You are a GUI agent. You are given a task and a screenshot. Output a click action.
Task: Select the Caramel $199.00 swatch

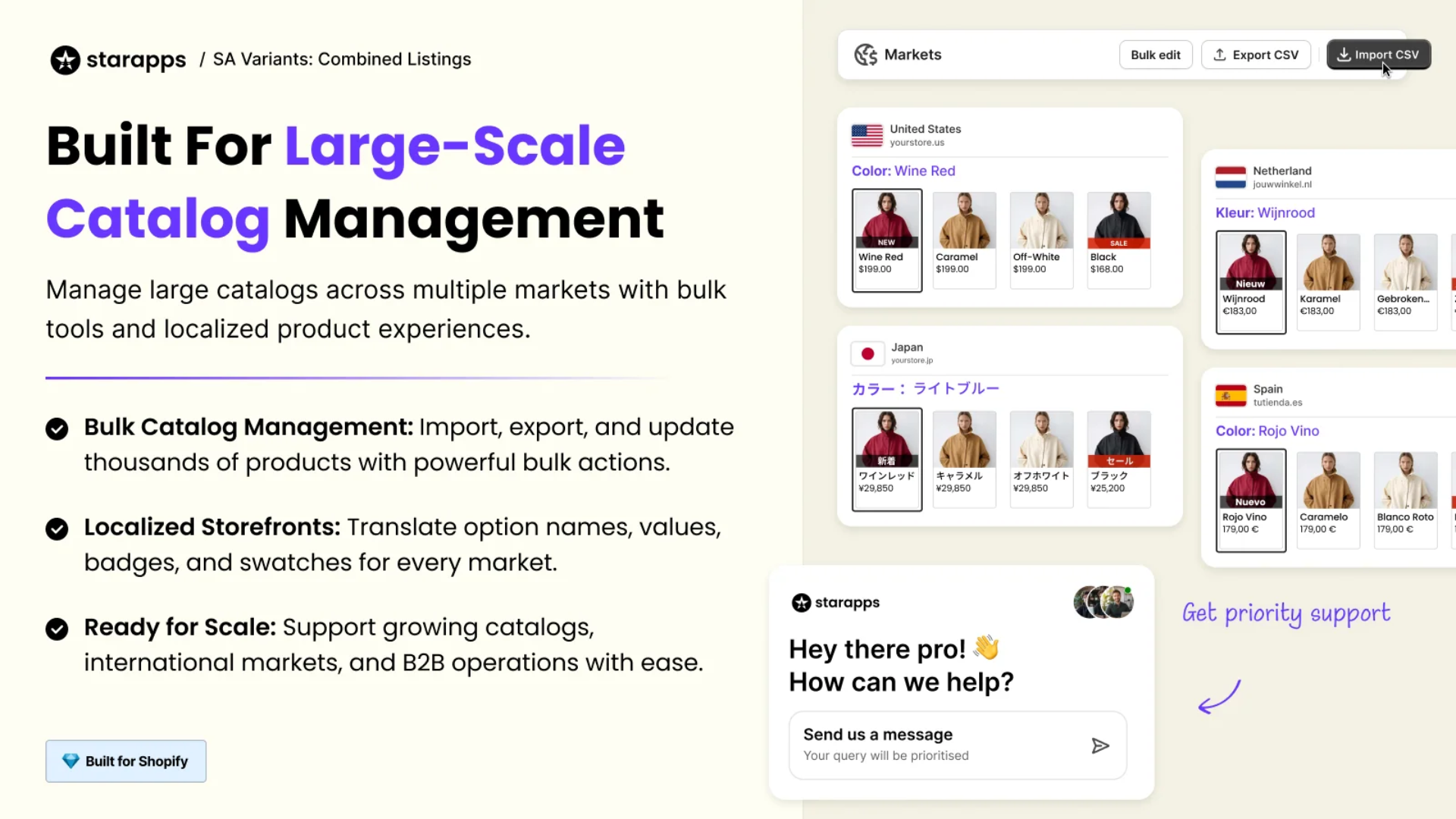(x=964, y=240)
